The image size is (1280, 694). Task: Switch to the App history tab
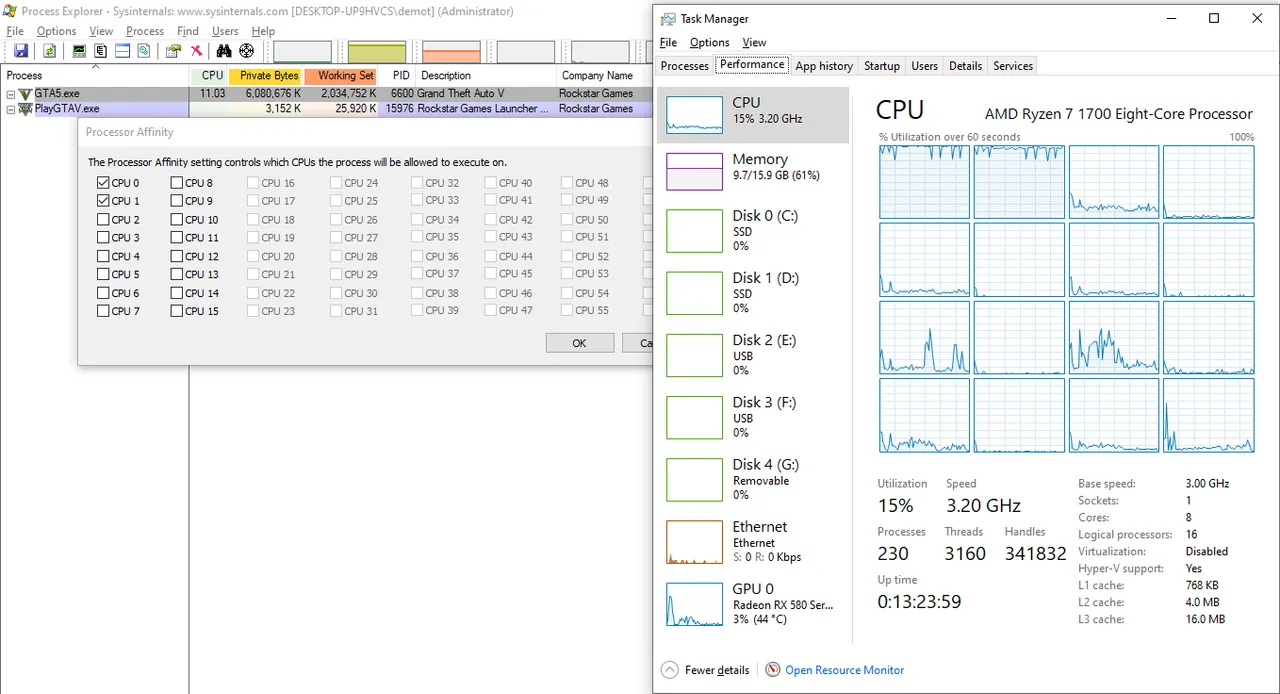[x=824, y=66]
